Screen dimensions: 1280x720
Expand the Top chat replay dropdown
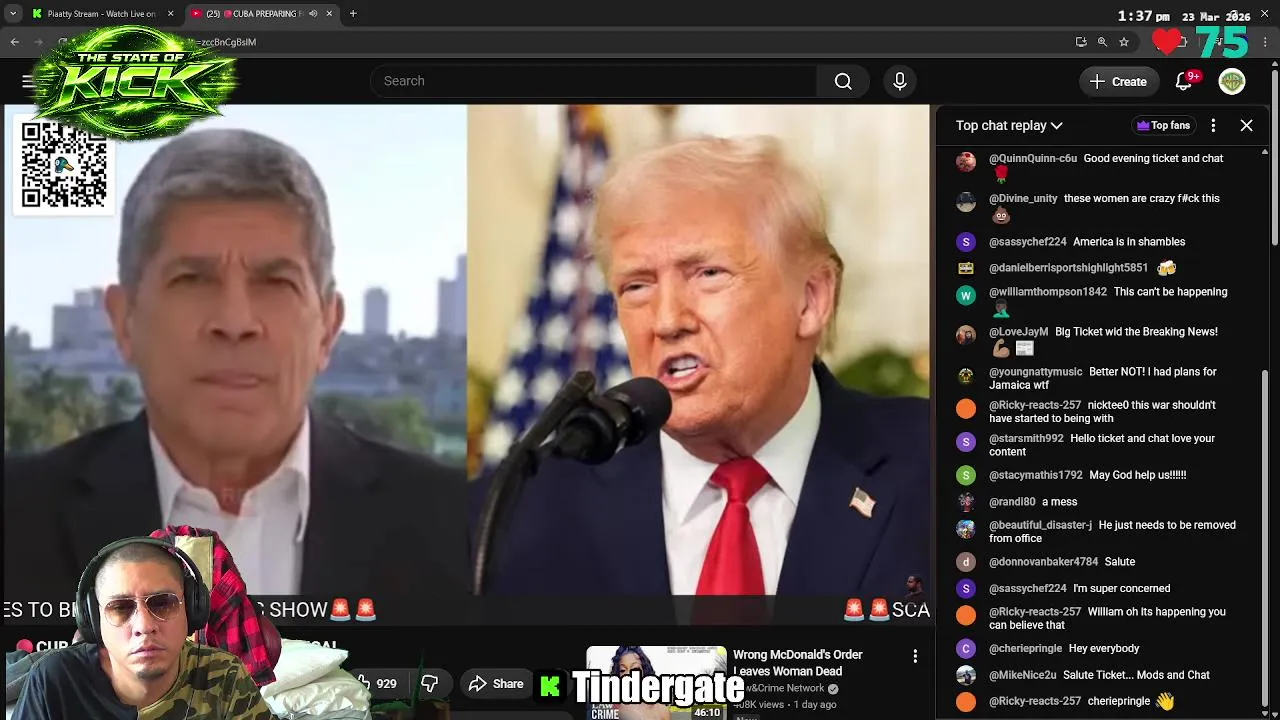[1009, 125]
